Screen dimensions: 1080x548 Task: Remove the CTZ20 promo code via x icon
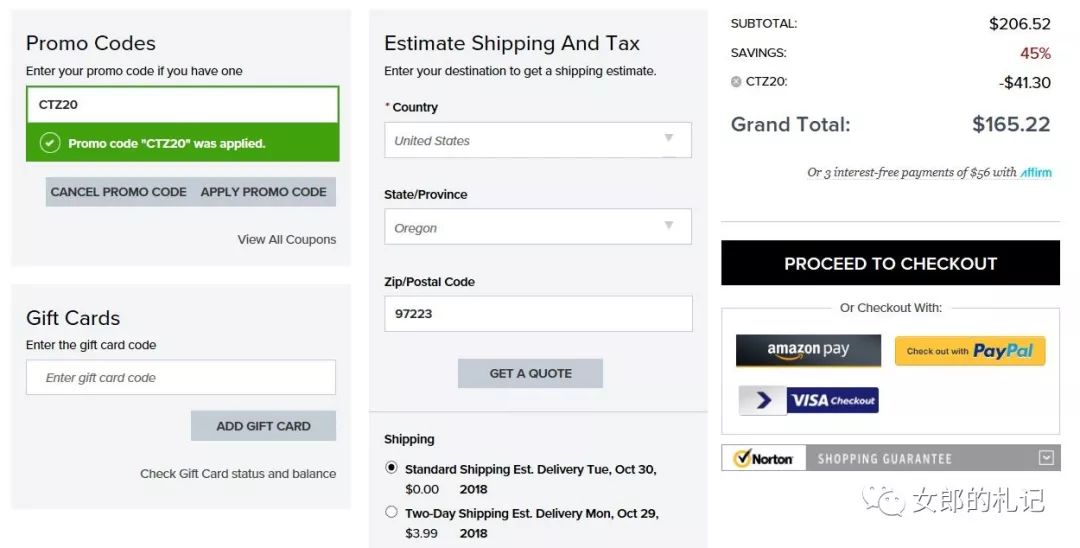coord(736,82)
